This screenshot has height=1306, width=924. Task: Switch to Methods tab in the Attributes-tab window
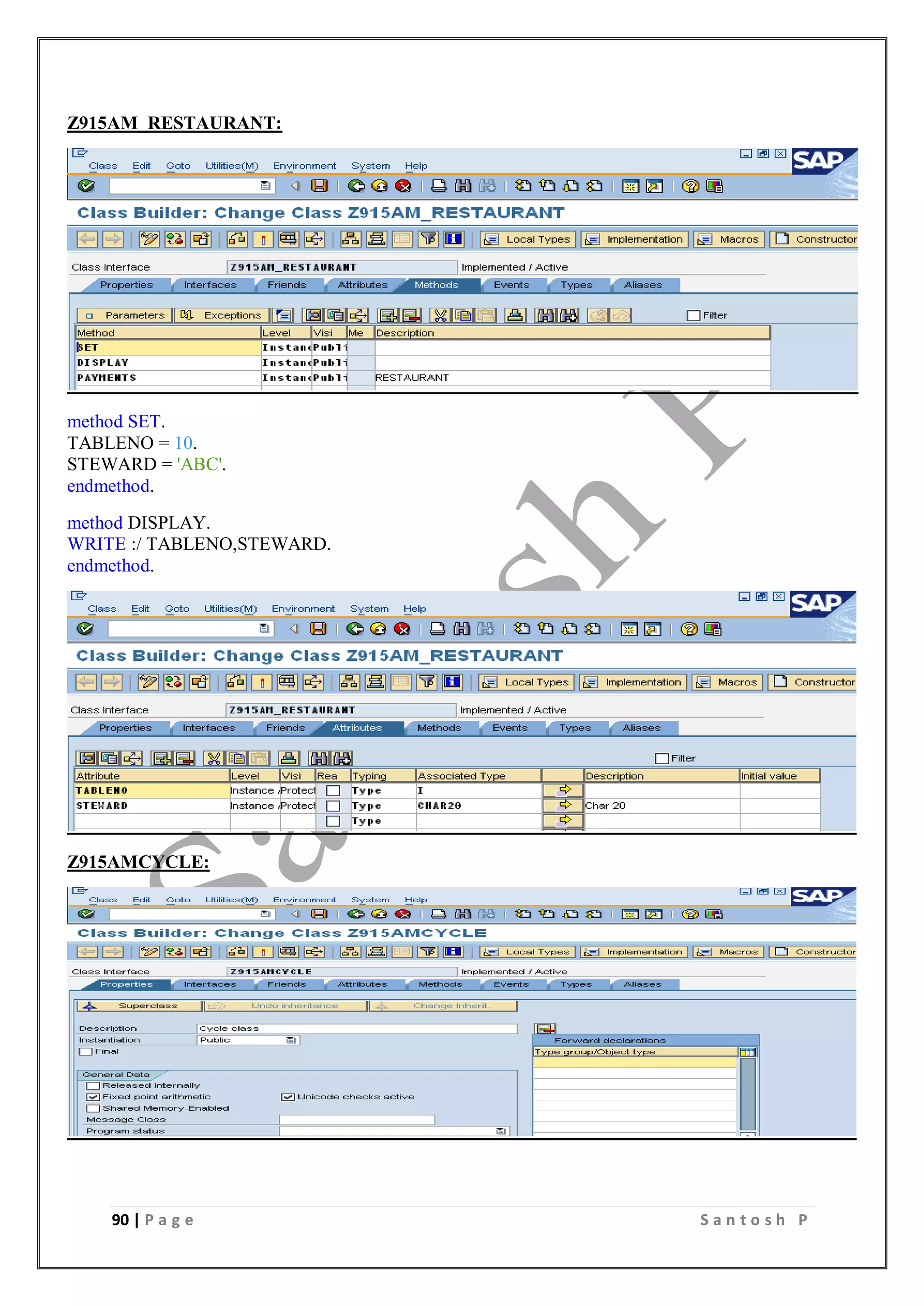tap(439, 728)
